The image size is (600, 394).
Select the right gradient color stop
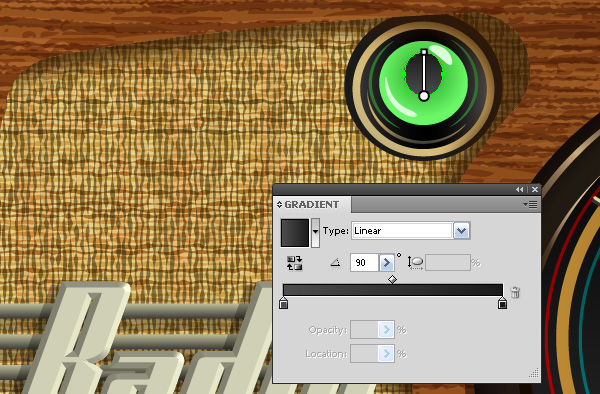click(502, 303)
